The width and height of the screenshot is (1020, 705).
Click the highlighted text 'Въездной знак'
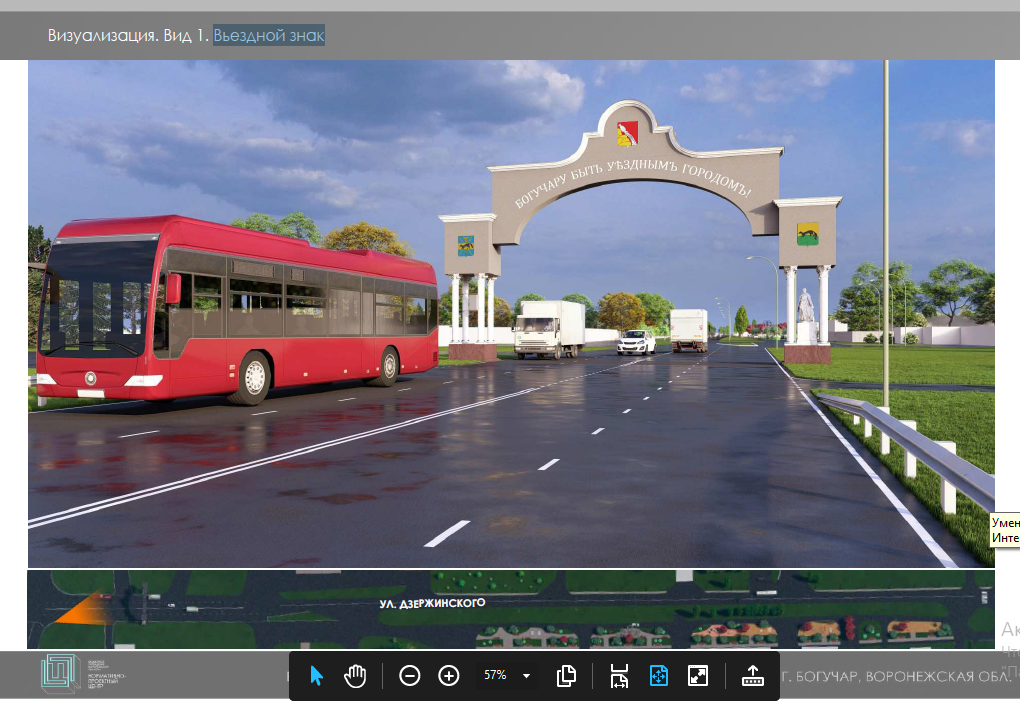tap(269, 36)
